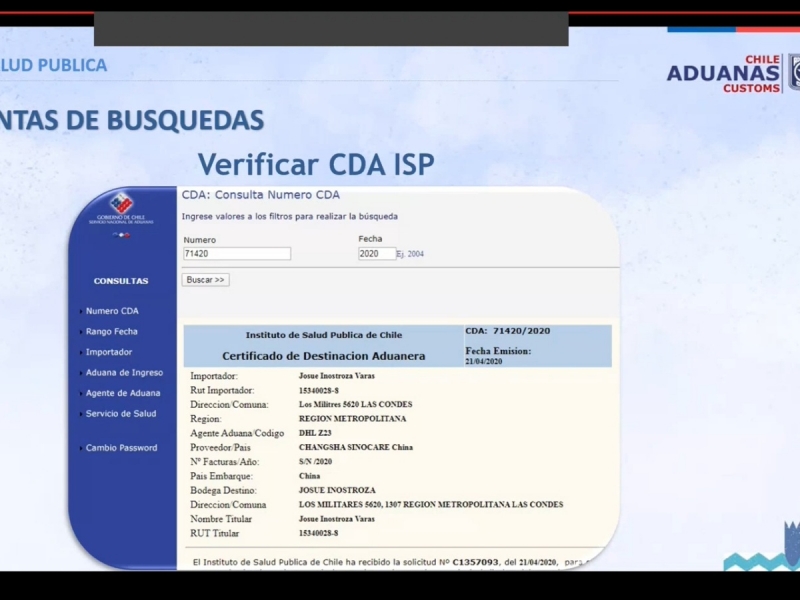Open the Rango Fecha query
Viewport: 800px width, 600px height.
112,332
